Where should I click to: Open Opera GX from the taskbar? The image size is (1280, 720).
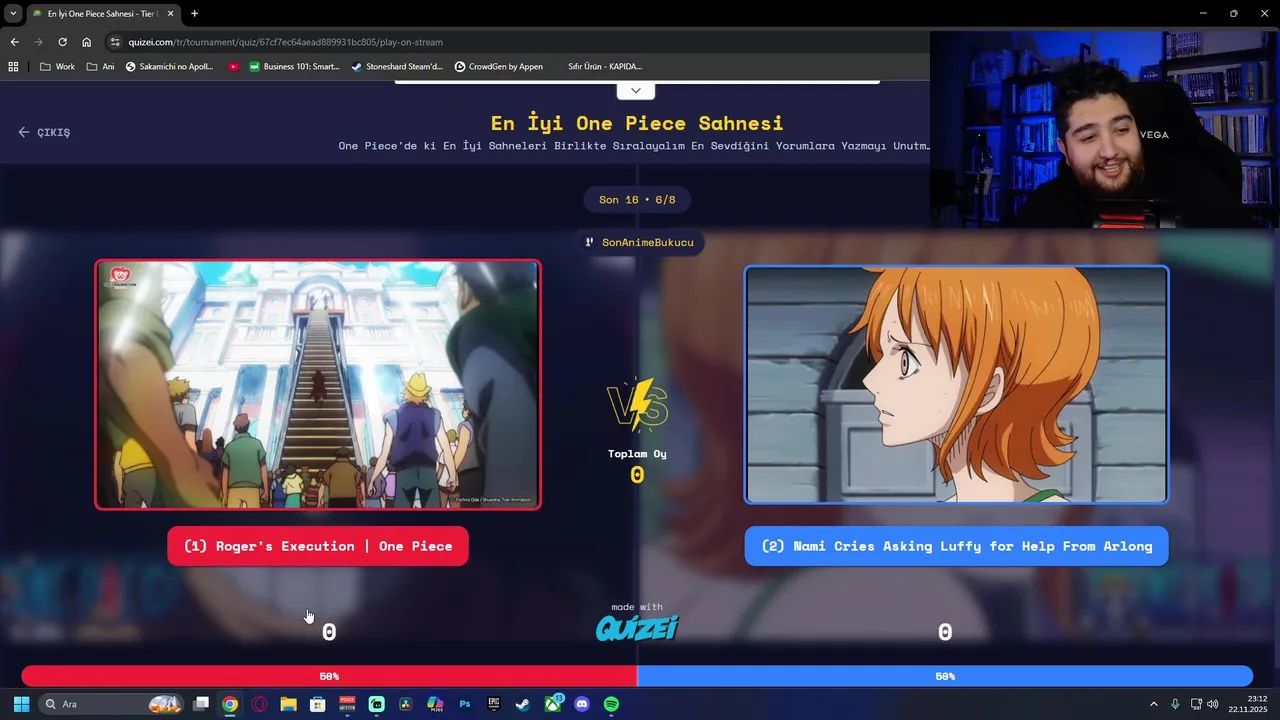tap(260, 704)
